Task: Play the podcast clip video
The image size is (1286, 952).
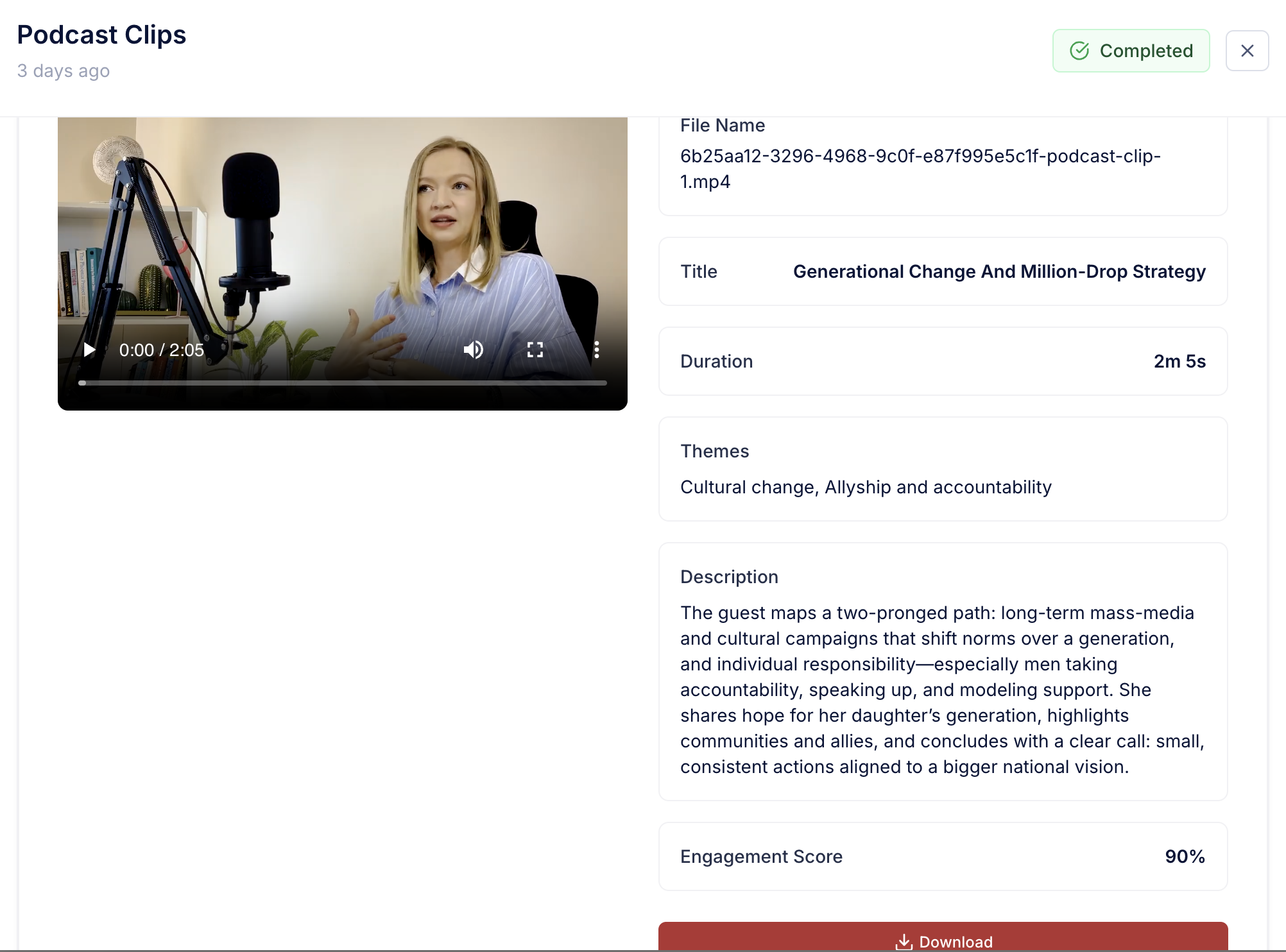Action: coord(90,350)
